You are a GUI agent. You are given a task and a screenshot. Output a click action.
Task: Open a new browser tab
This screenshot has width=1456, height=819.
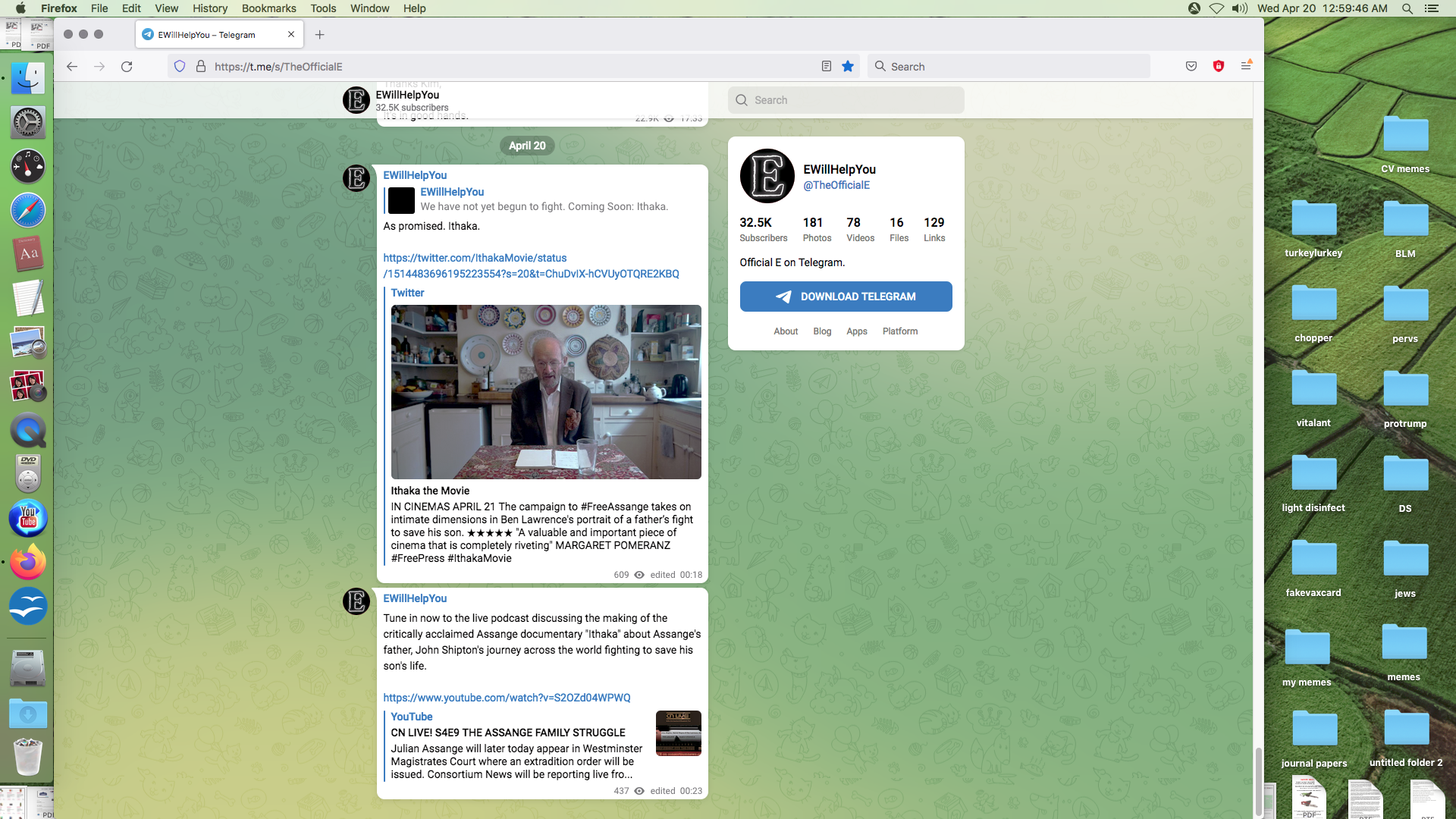(320, 35)
